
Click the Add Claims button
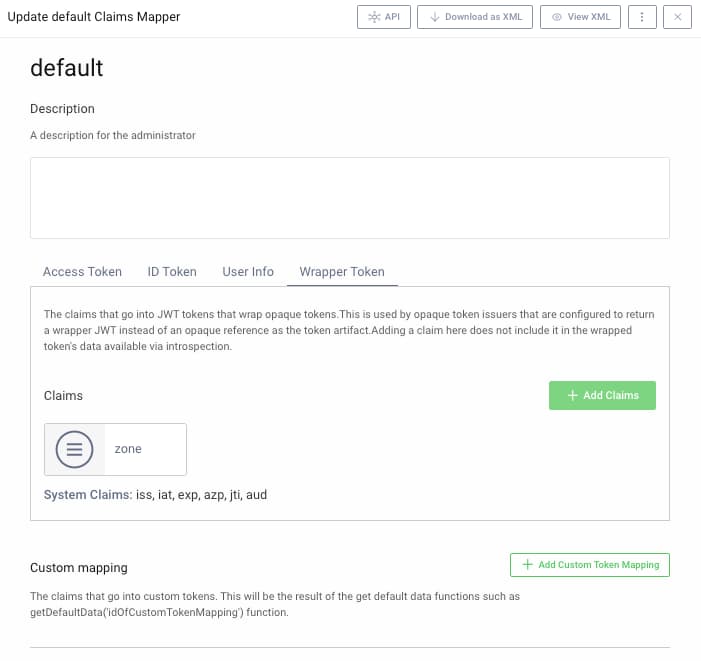(602, 395)
